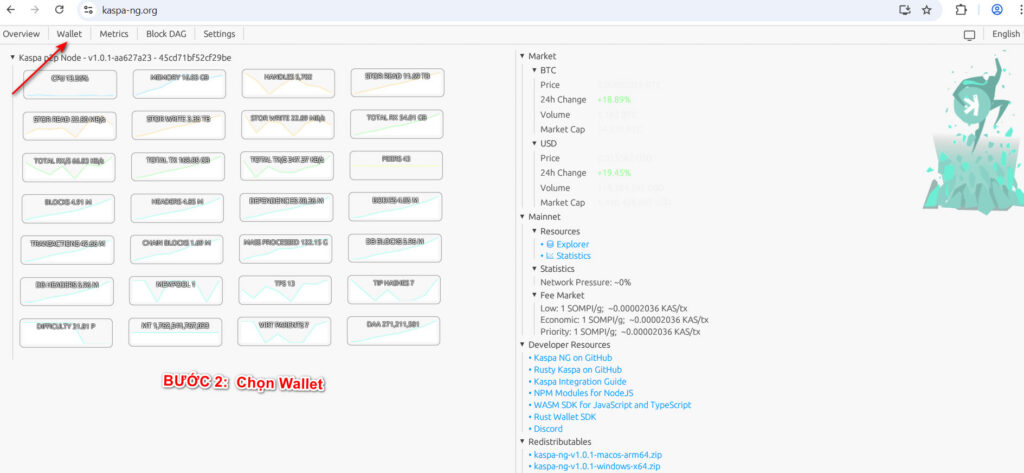This screenshot has height=473, width=1024.
Task: Click the back navigation arrow
Action: tap(10, 10)
